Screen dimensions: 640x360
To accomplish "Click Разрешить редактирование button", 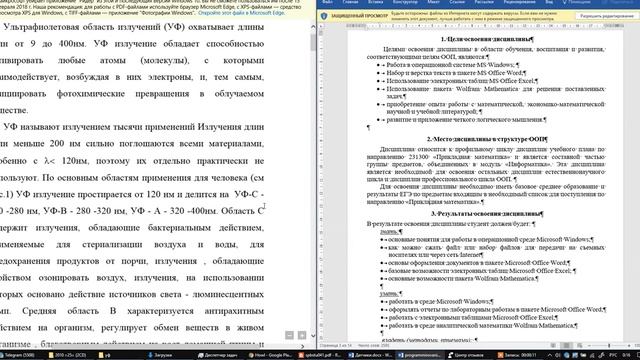I will [606, 16].
